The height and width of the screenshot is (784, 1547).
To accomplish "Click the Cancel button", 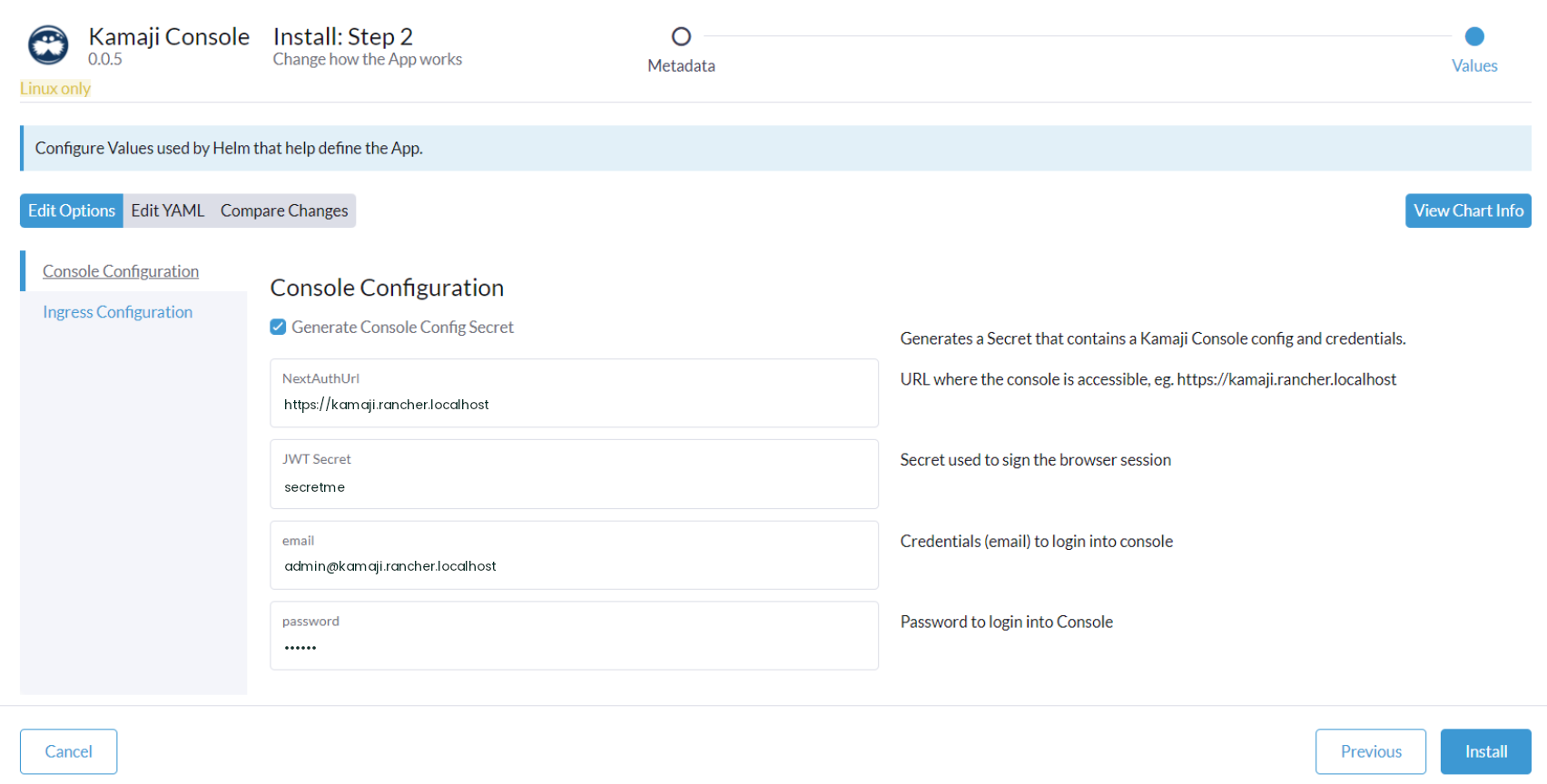I will pyautogui.click(x=69, y=751).
